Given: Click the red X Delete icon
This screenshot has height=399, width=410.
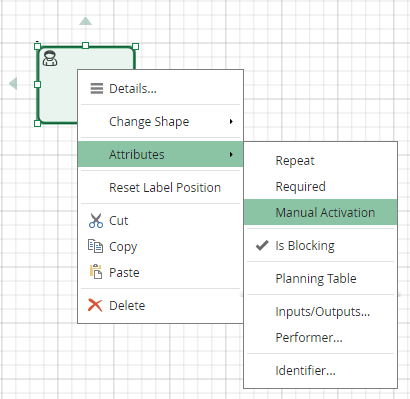Looking at the screenshot, I should [95, 305].
